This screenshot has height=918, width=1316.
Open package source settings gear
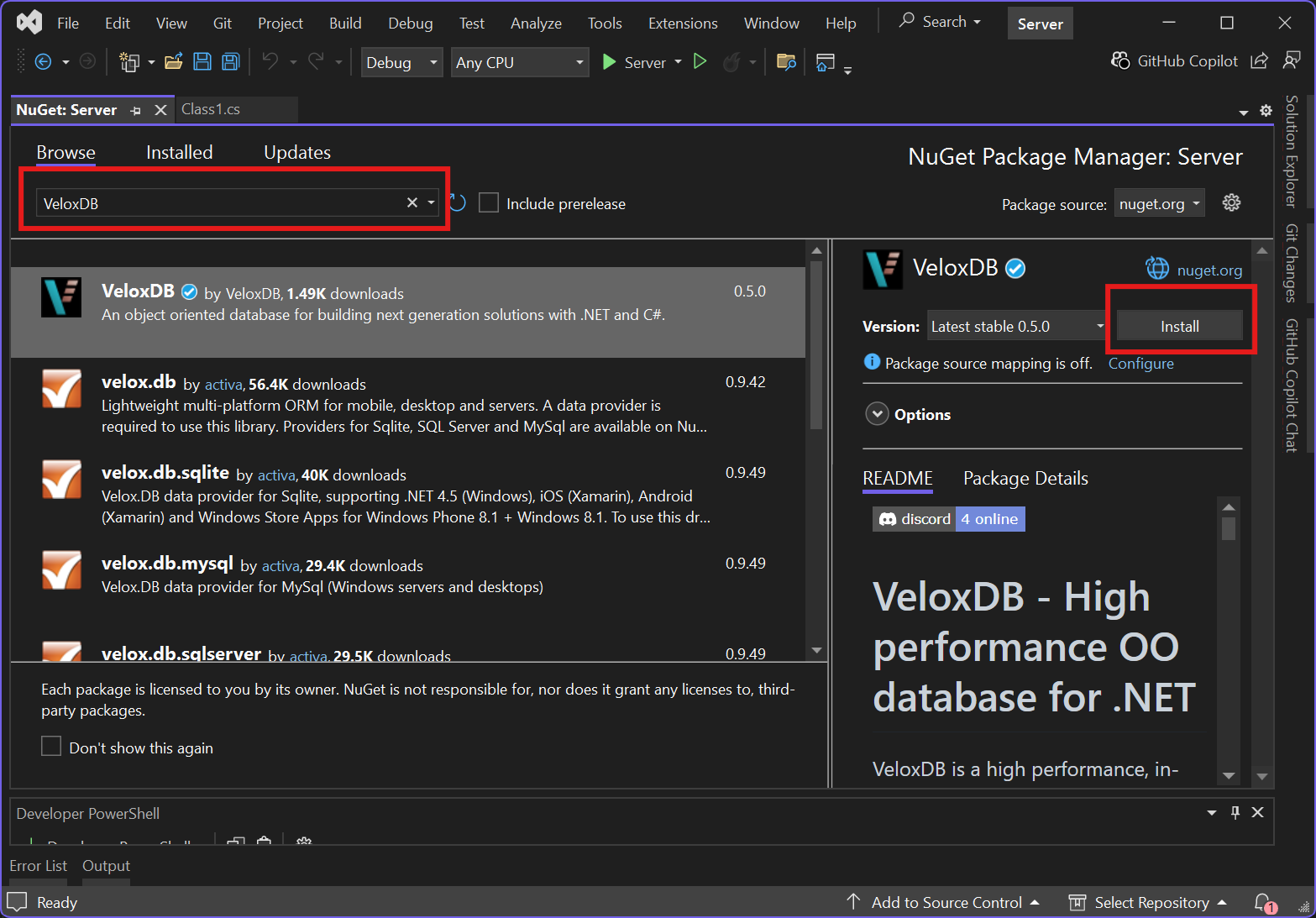1231,202
